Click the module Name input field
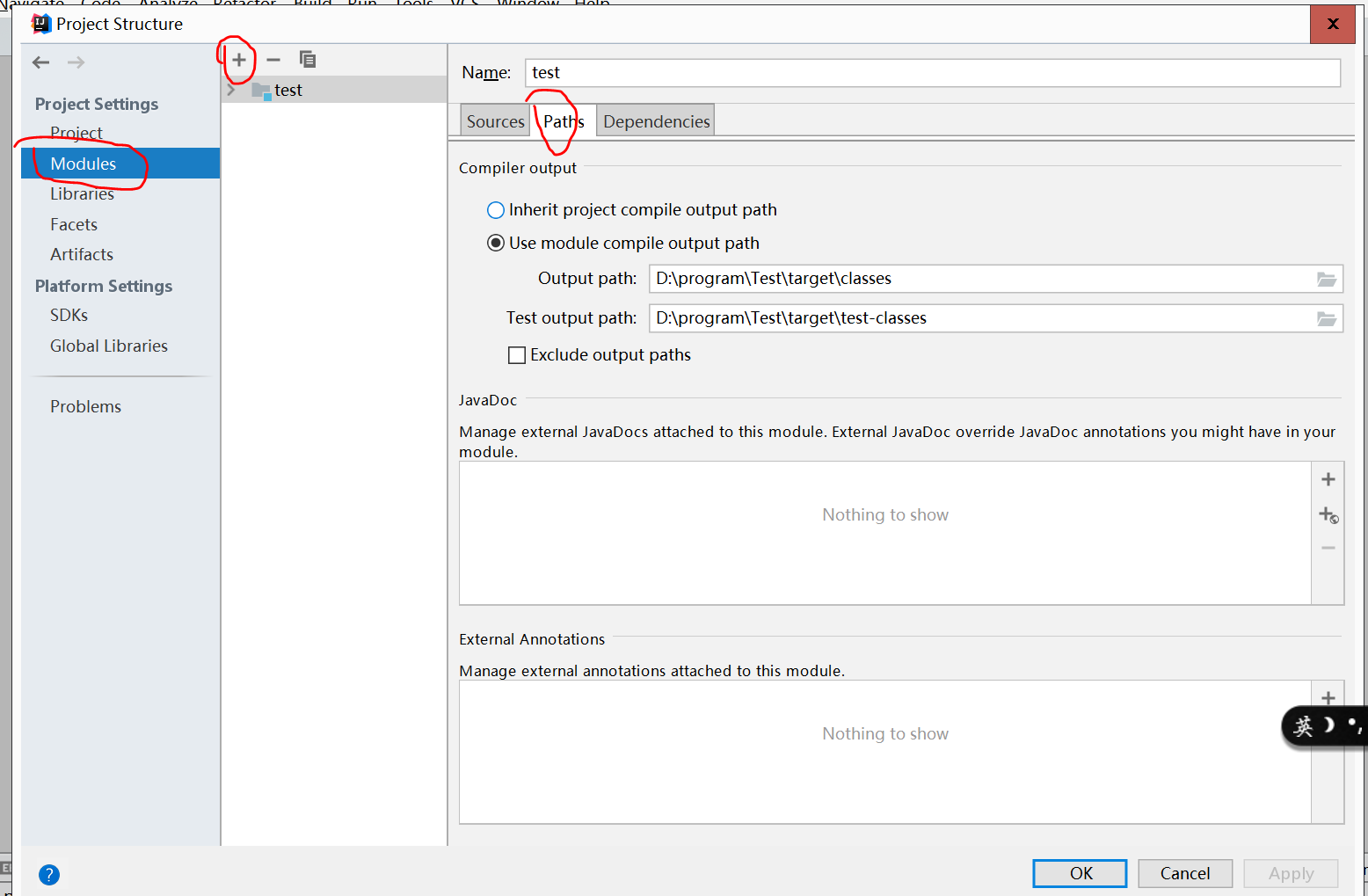 point(933,73)
